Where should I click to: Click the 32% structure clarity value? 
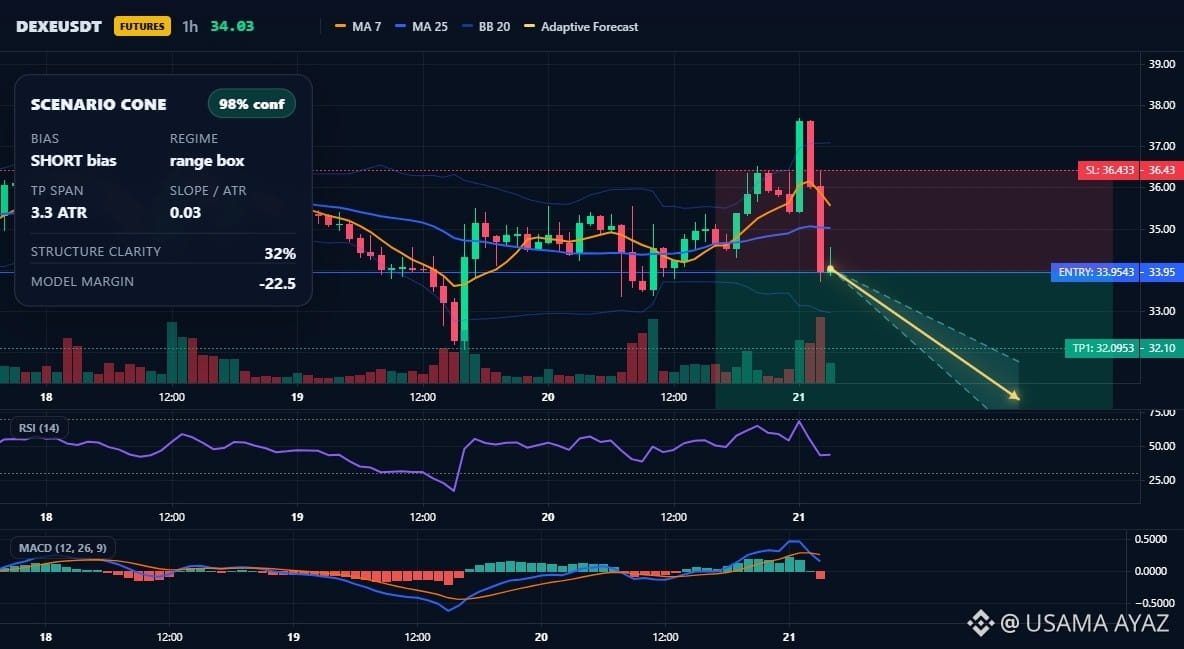[280, 253]
